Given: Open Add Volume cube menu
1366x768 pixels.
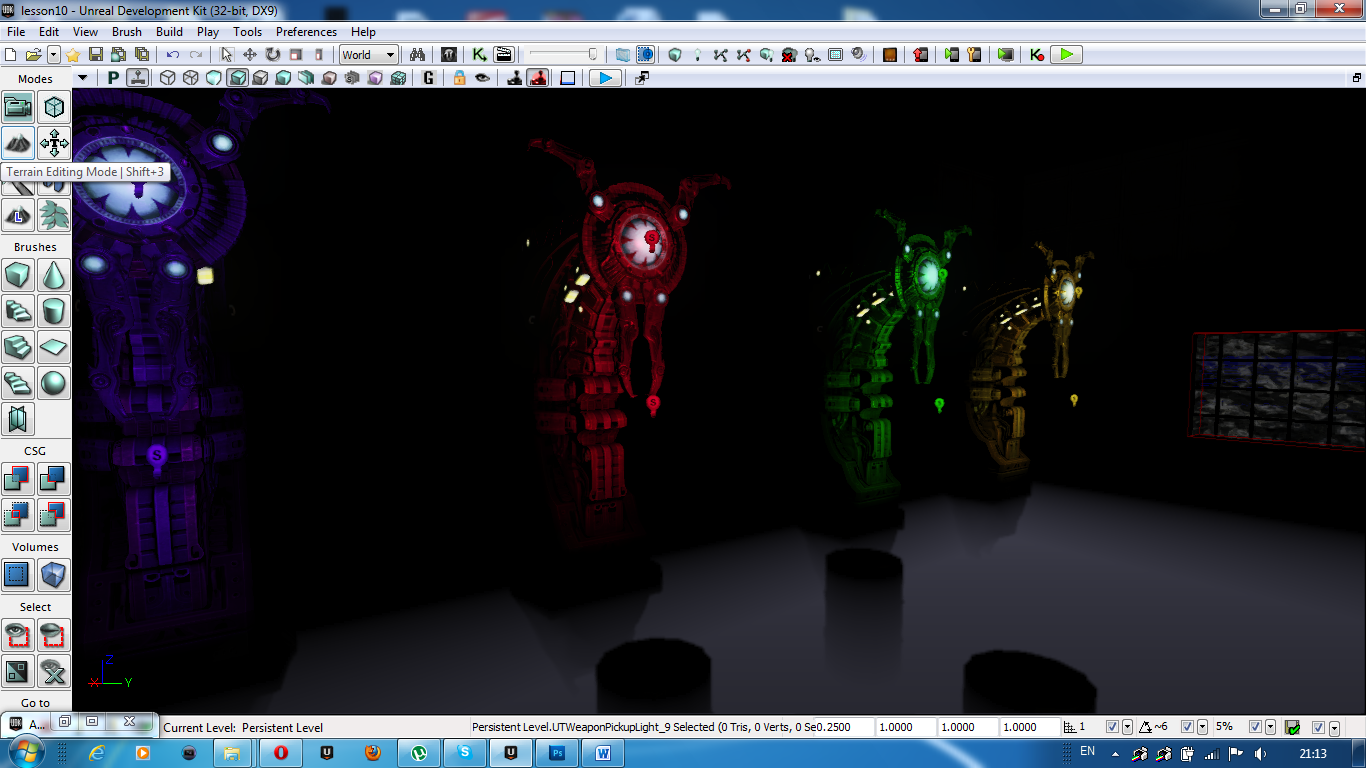Looking at the screenshot, I should point(54,575).
